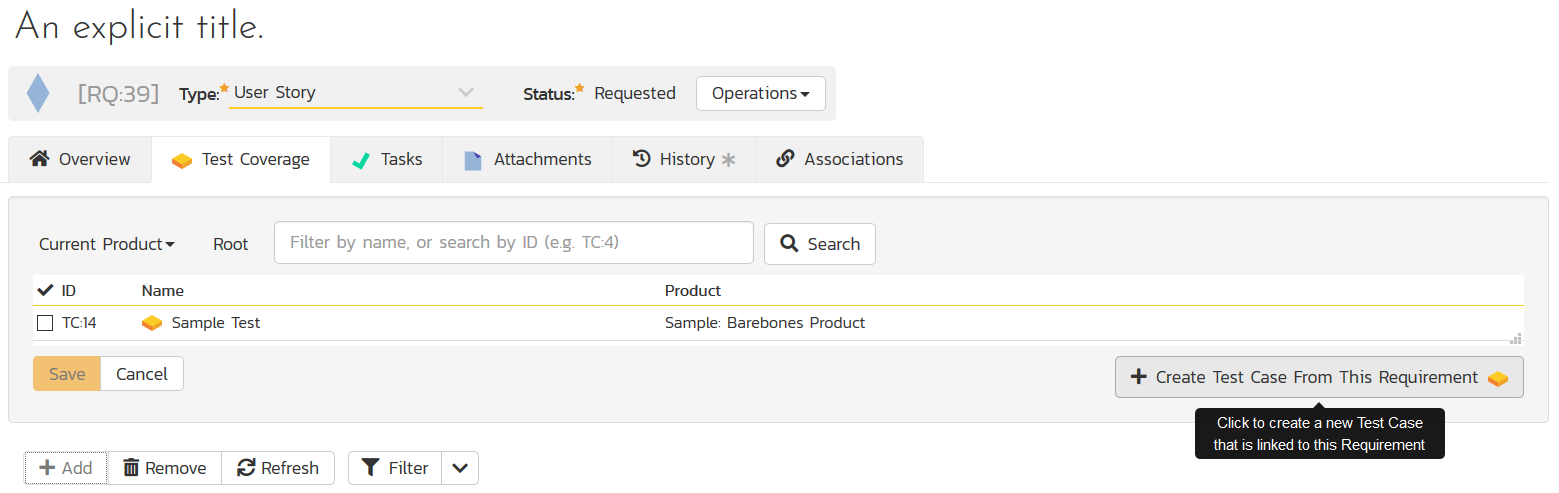The image size is (1559, 493).
Task: Click the filter by name input field
Action: point(513,243)
